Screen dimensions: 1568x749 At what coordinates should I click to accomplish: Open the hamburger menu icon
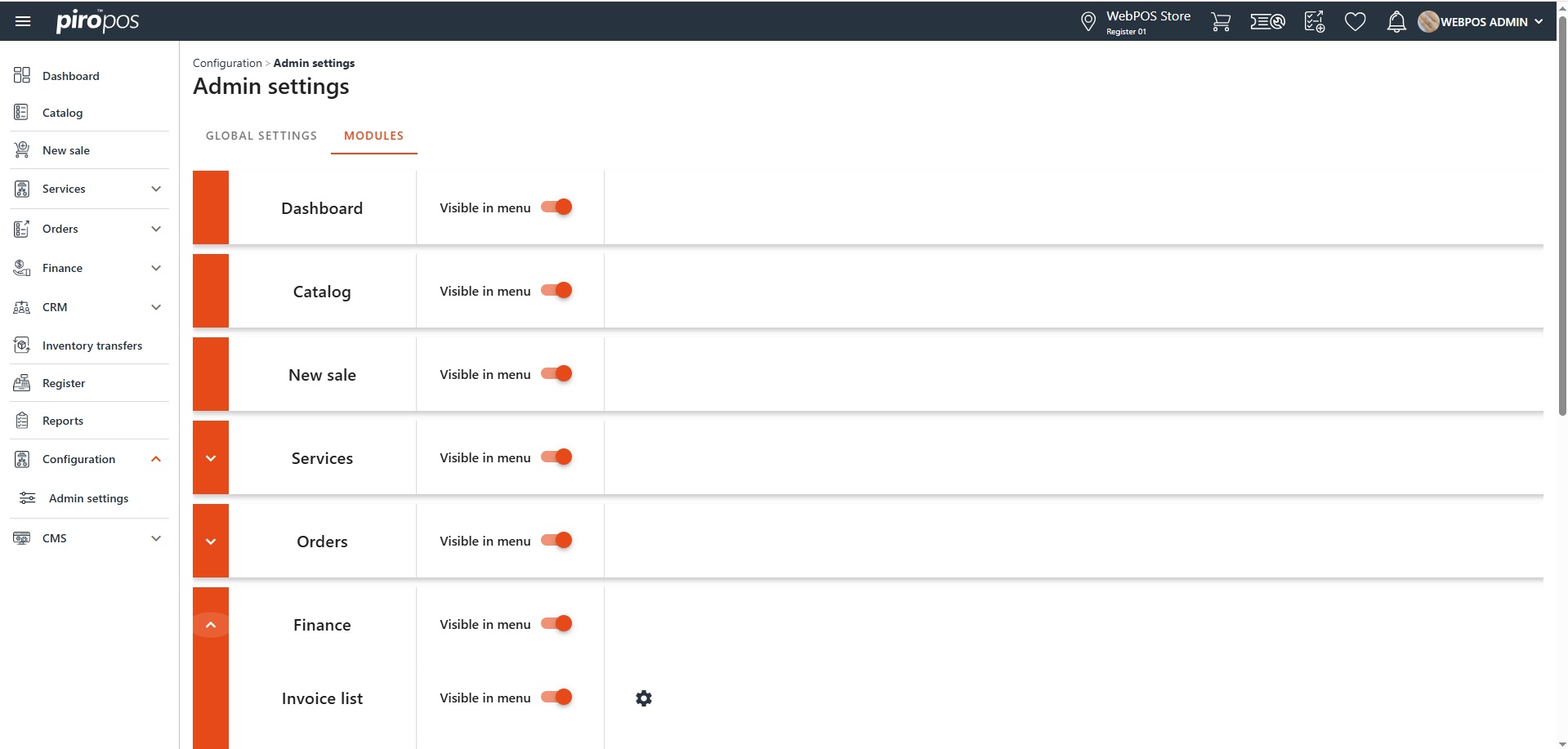click(x=23, y=21)
